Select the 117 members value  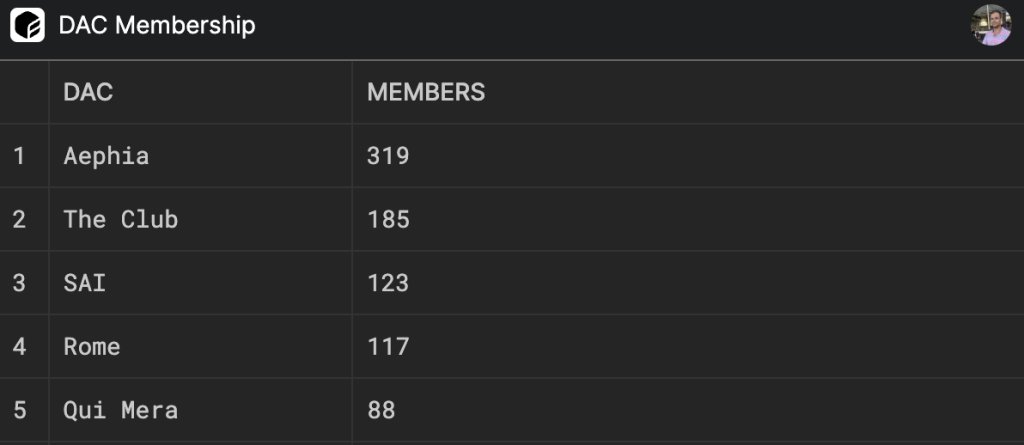[x=388, y=347]
